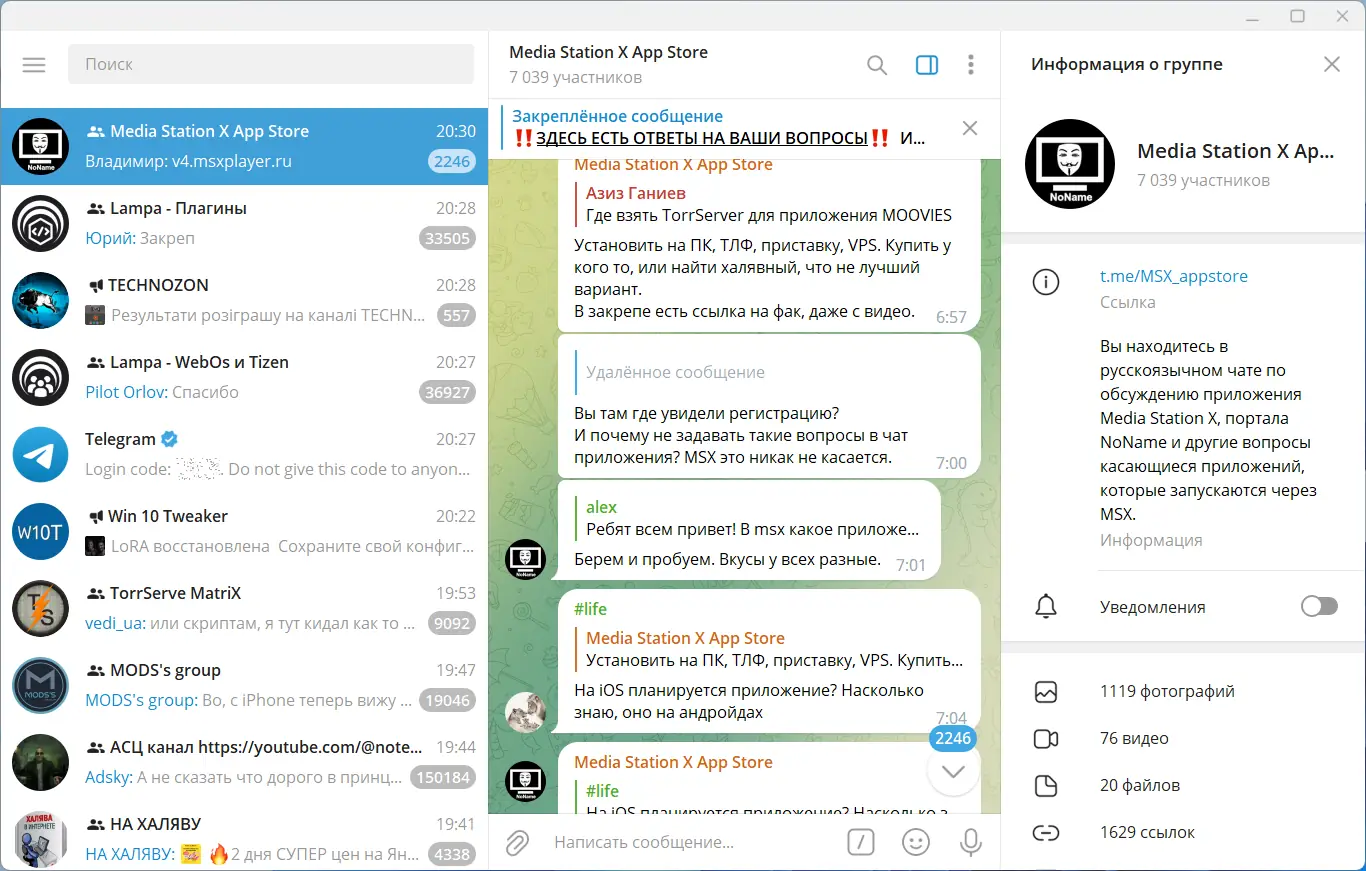This screenshot has height=871, width=1366.
Task: Open the Telegram service notifications chat
Action: [x=240, y=453]
